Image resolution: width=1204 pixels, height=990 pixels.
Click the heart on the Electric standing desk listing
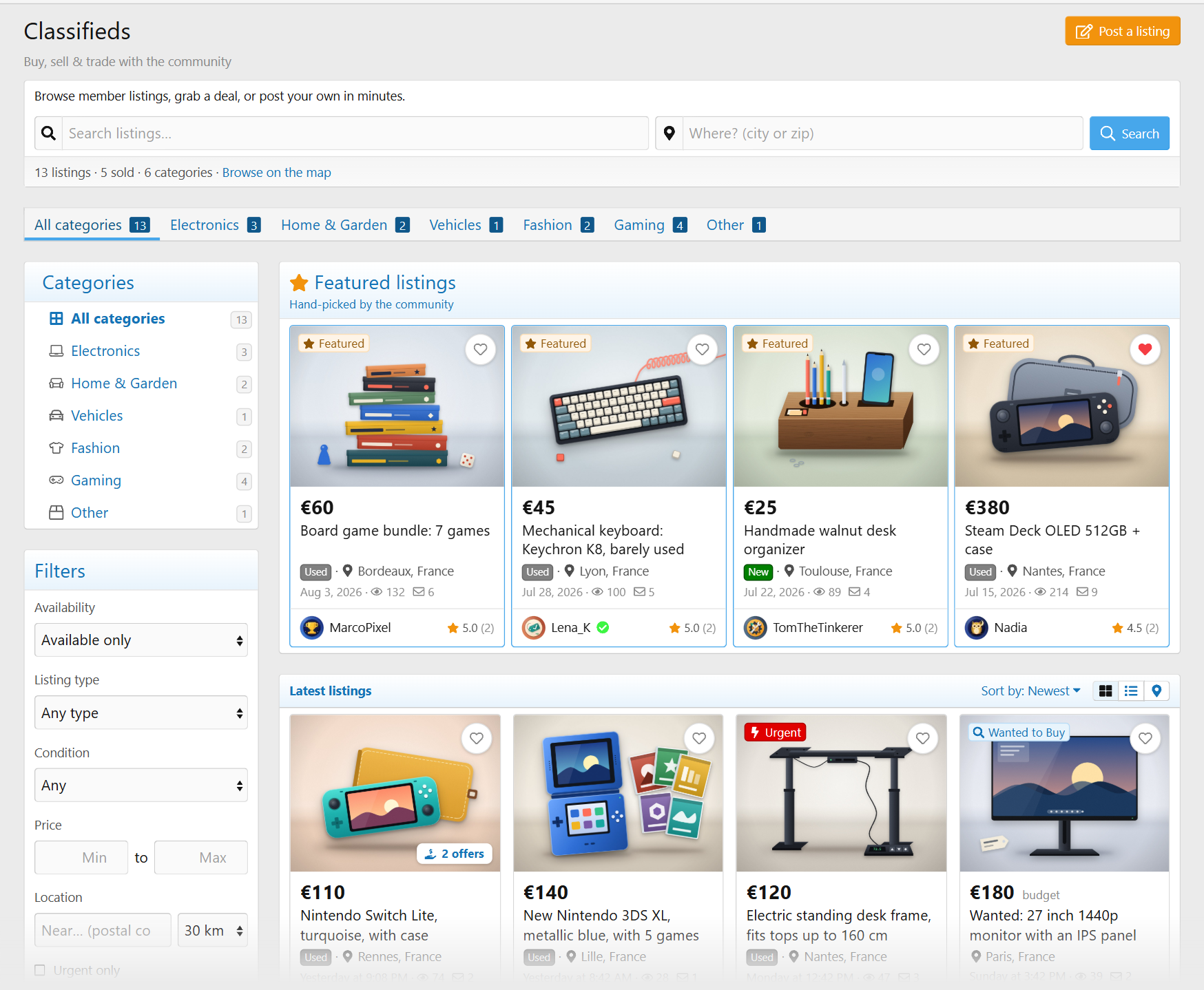[922, 738]
